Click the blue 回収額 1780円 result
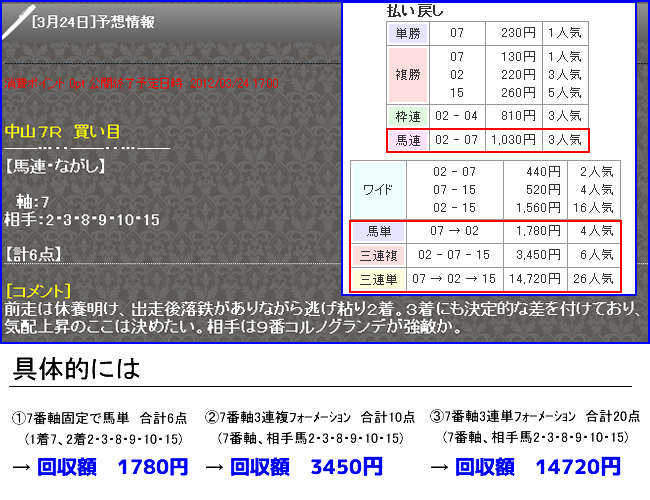This screenshot has width=650, height=500. coord(113,467)
